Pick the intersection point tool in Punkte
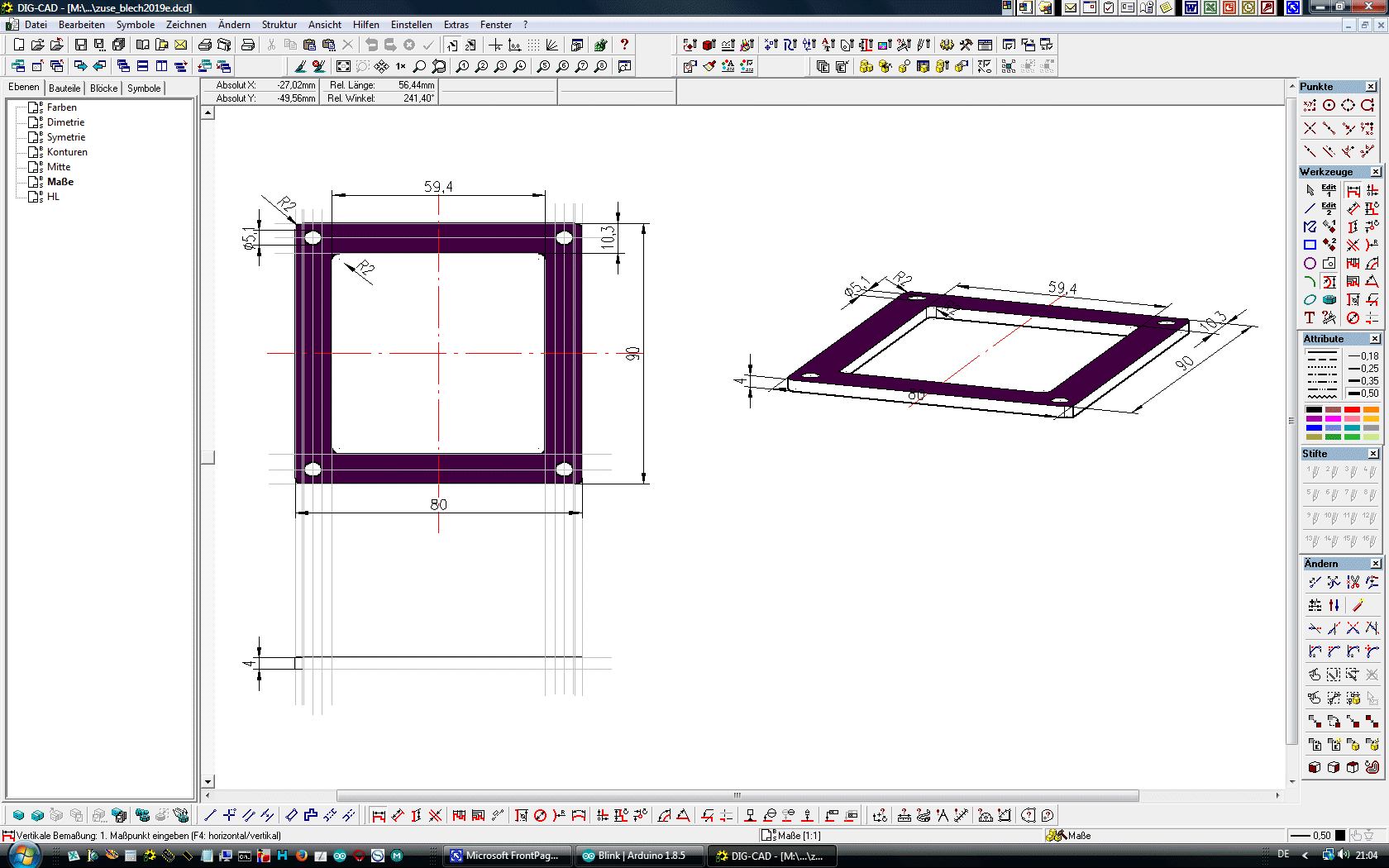 pos(1310,128)
